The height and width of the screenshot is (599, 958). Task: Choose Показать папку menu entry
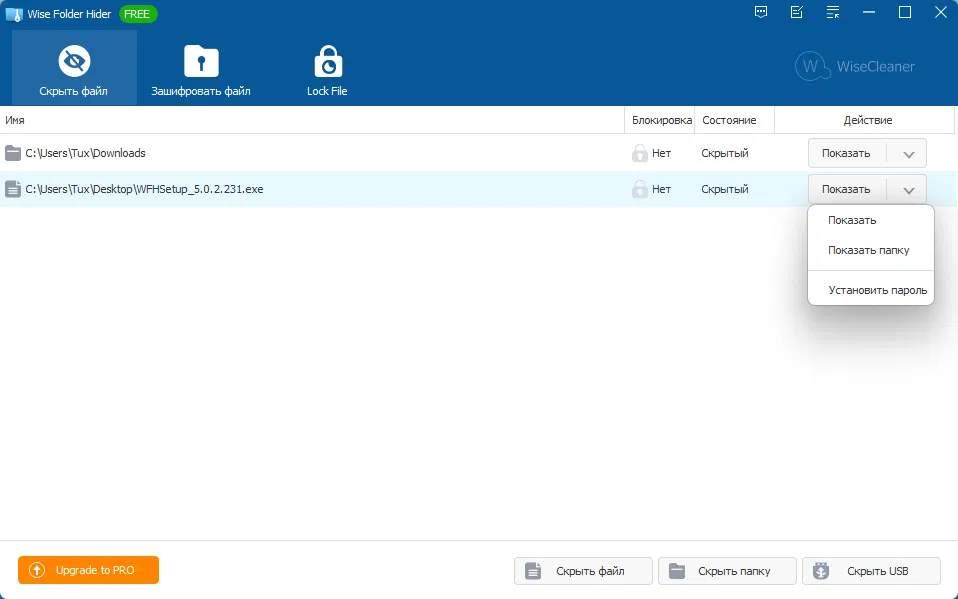[x=871, y=251]
